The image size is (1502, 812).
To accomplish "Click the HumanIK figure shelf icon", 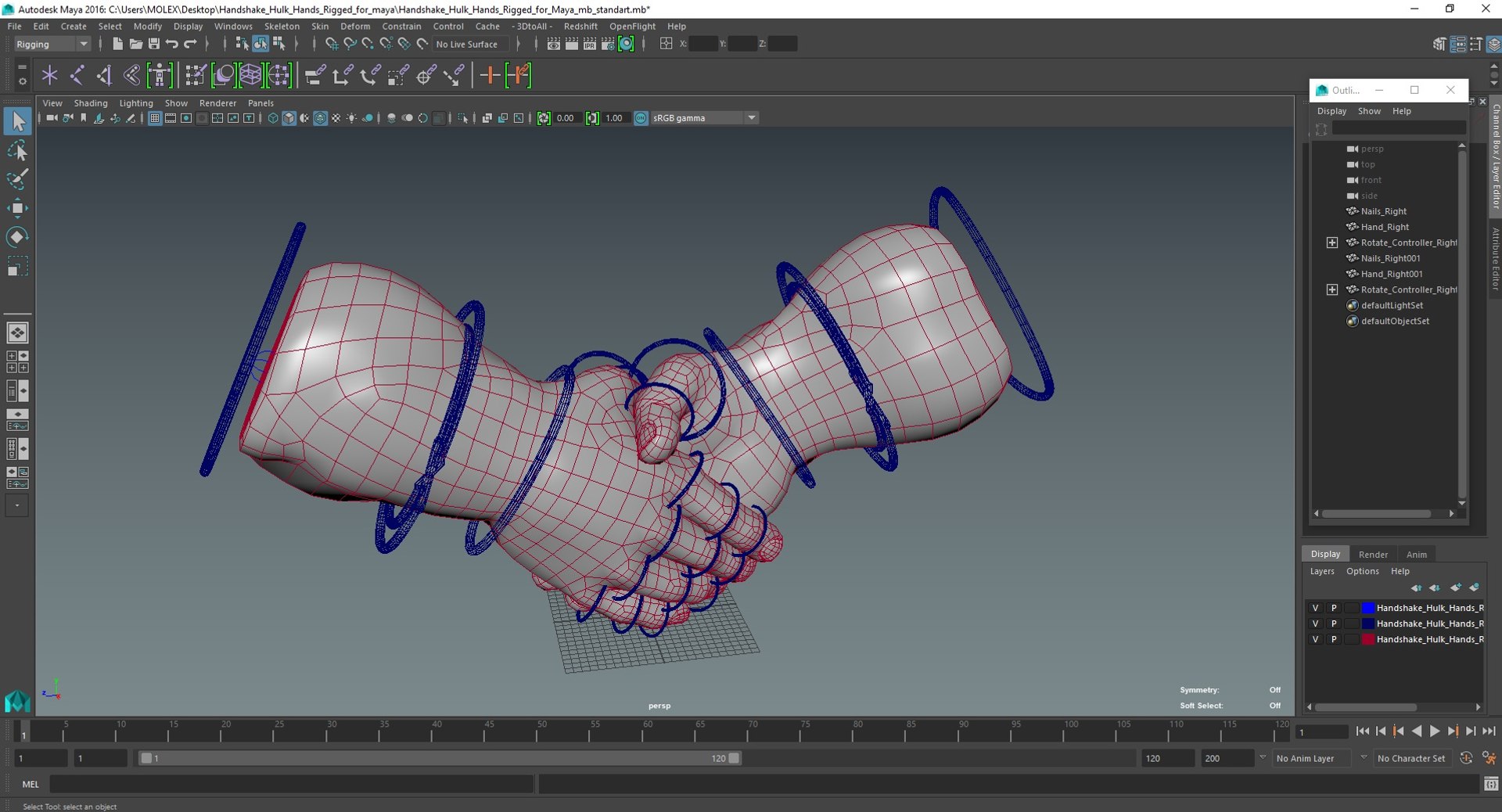I will [160, 75].
